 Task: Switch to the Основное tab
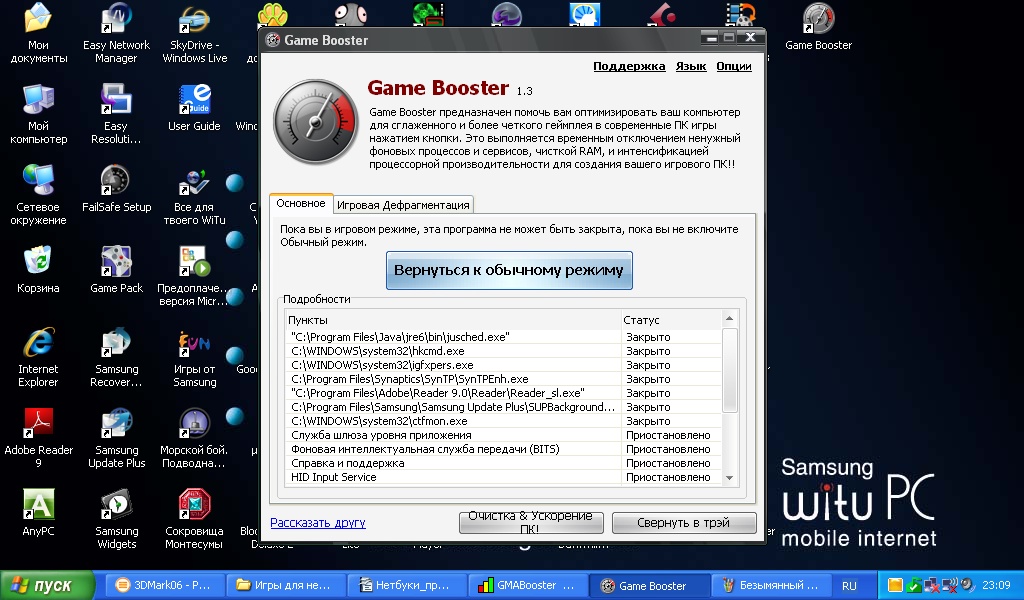301,203
